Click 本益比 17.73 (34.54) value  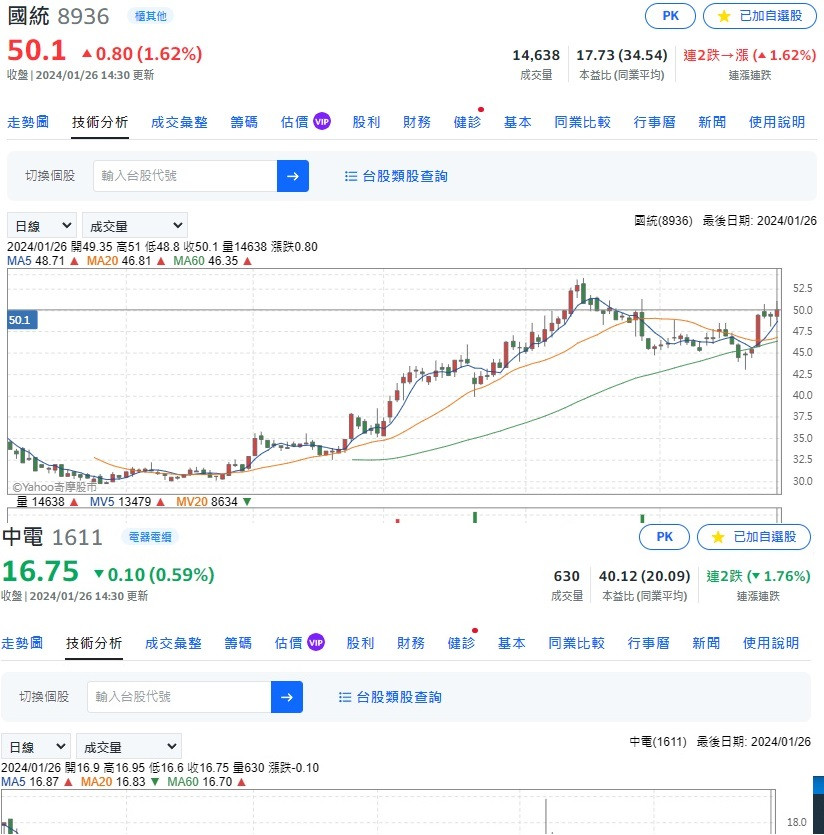[622, 55]
